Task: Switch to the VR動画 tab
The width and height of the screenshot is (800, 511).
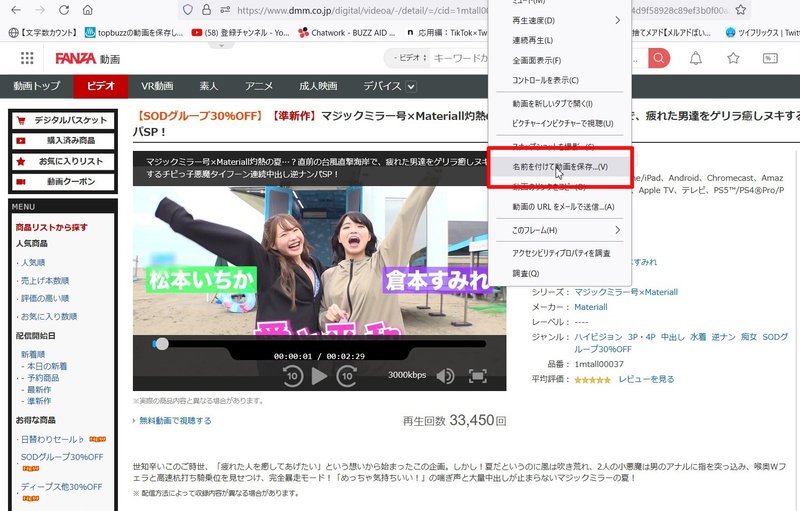Action: click(x=157, y=86)
